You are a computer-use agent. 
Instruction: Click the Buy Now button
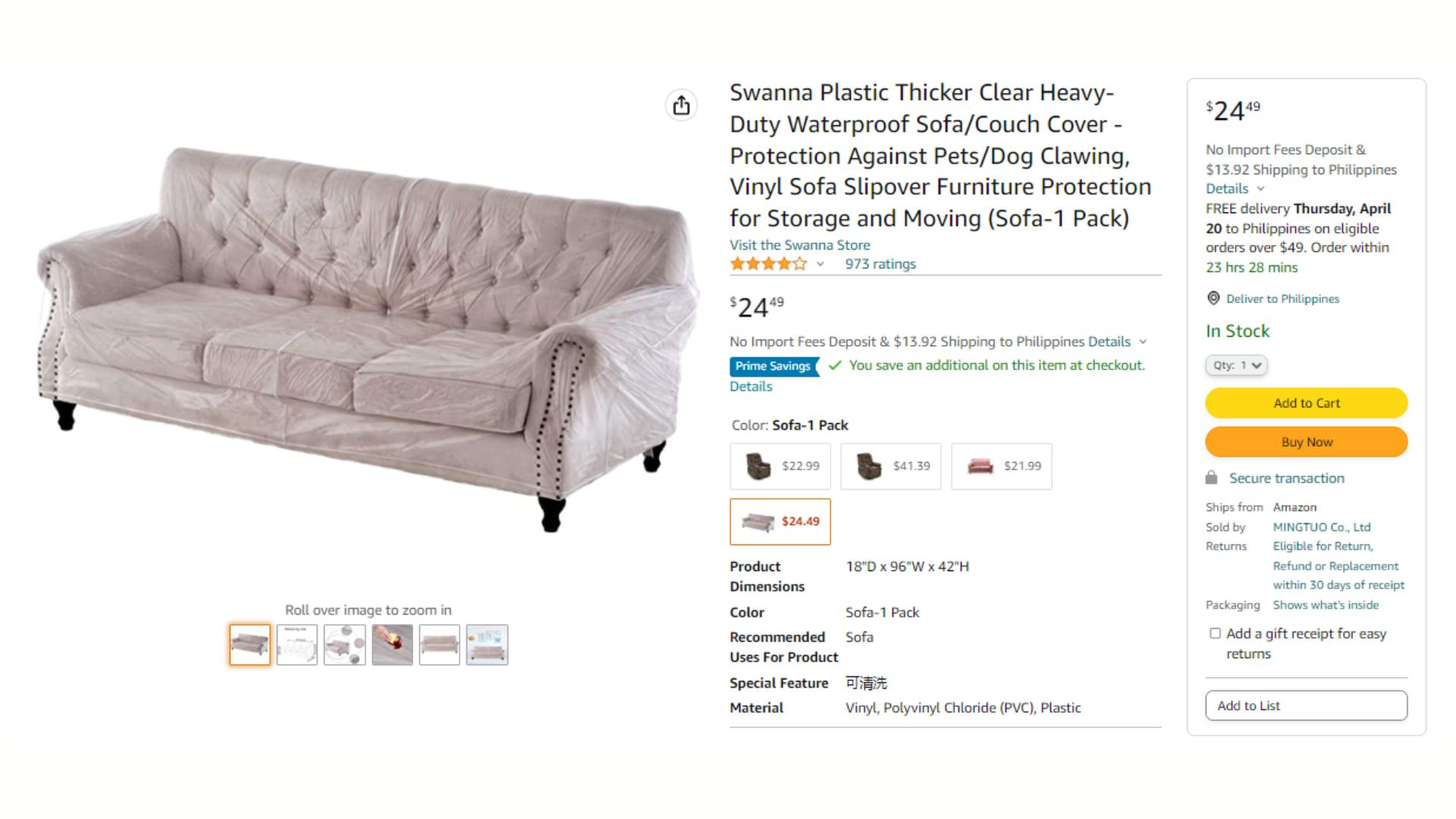(1306, 442)
